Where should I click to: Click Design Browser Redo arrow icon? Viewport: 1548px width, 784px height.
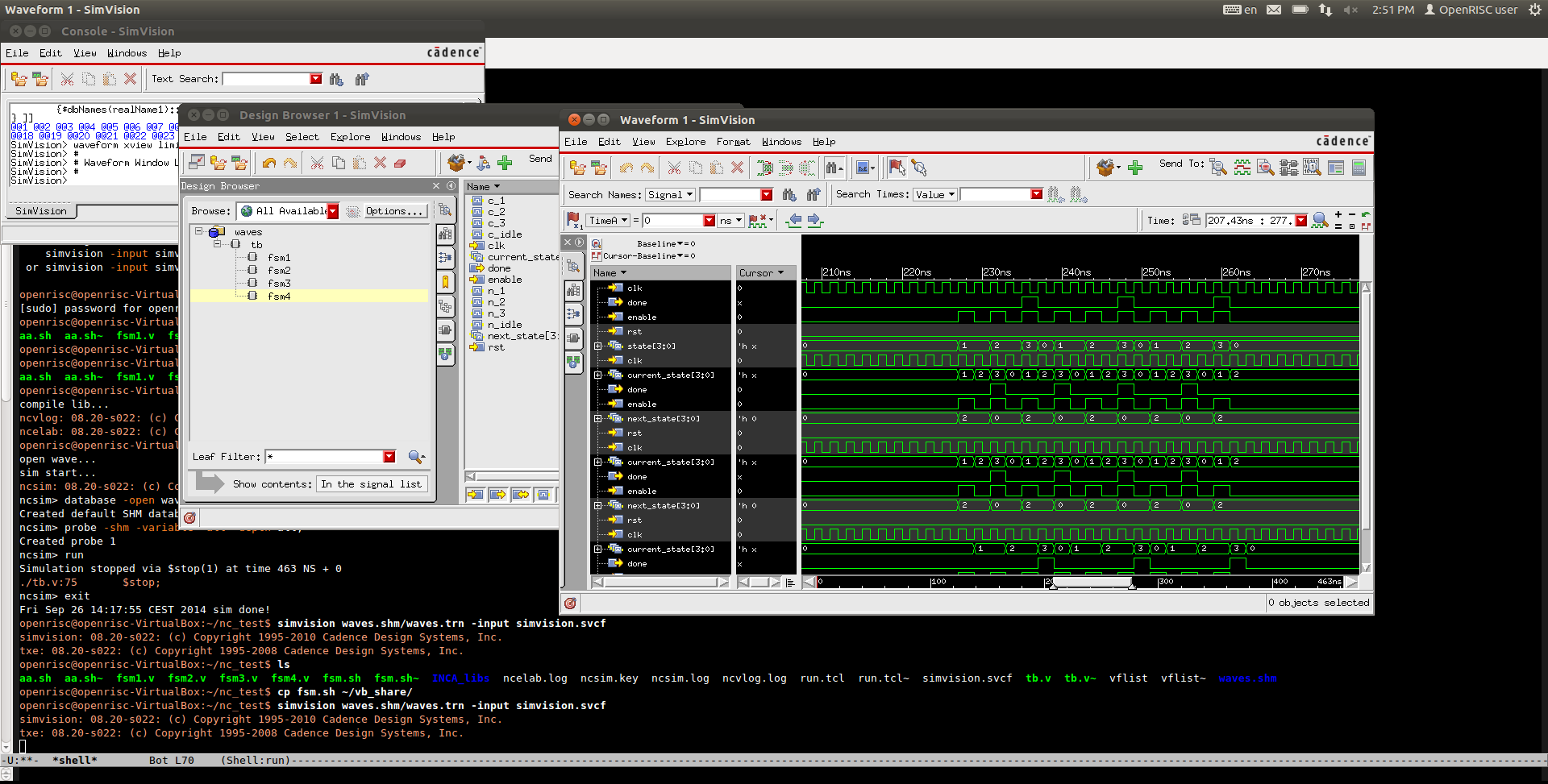[289, 163]
